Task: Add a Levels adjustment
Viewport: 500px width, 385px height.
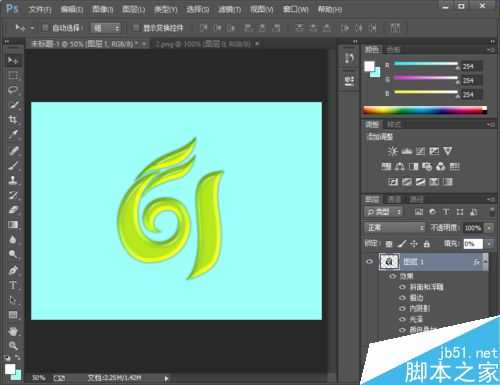Action: (x=407, y=151)
